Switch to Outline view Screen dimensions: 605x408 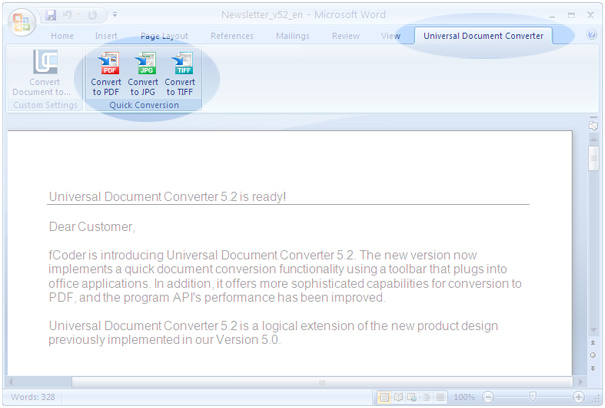[x=426, y=397]
